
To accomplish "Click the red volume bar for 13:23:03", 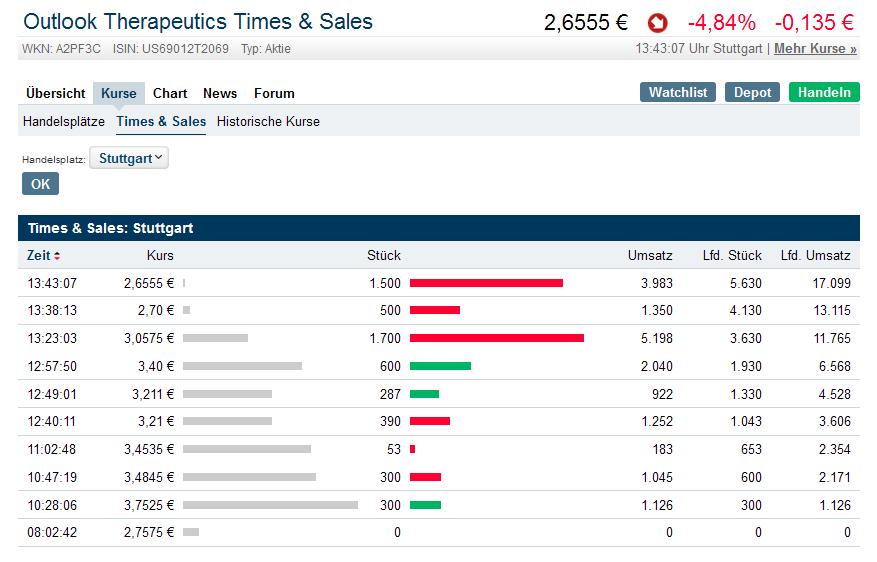I will tap(496, 338).
